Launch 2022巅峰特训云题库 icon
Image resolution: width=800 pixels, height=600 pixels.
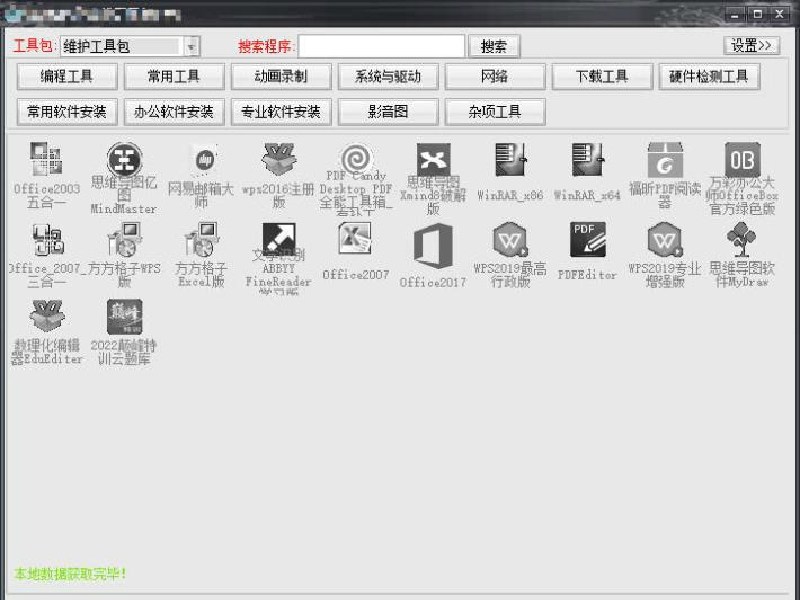pyautogui.click(x=124, y=317)
